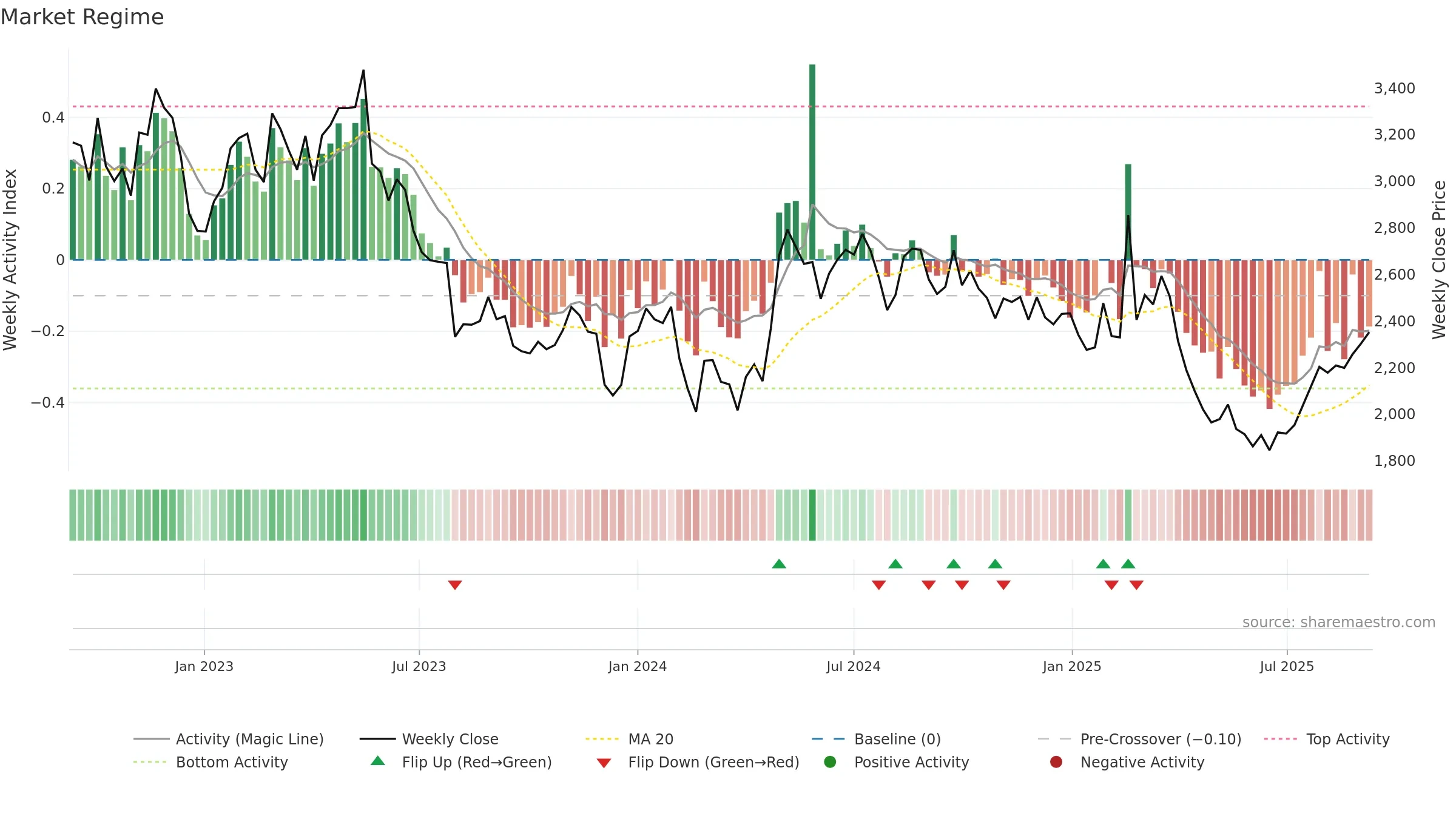The height and width of the screenshot is (819, 1456).
Task: Click the Negative Activity legend entry
Action: click(x=1127, y=762)
